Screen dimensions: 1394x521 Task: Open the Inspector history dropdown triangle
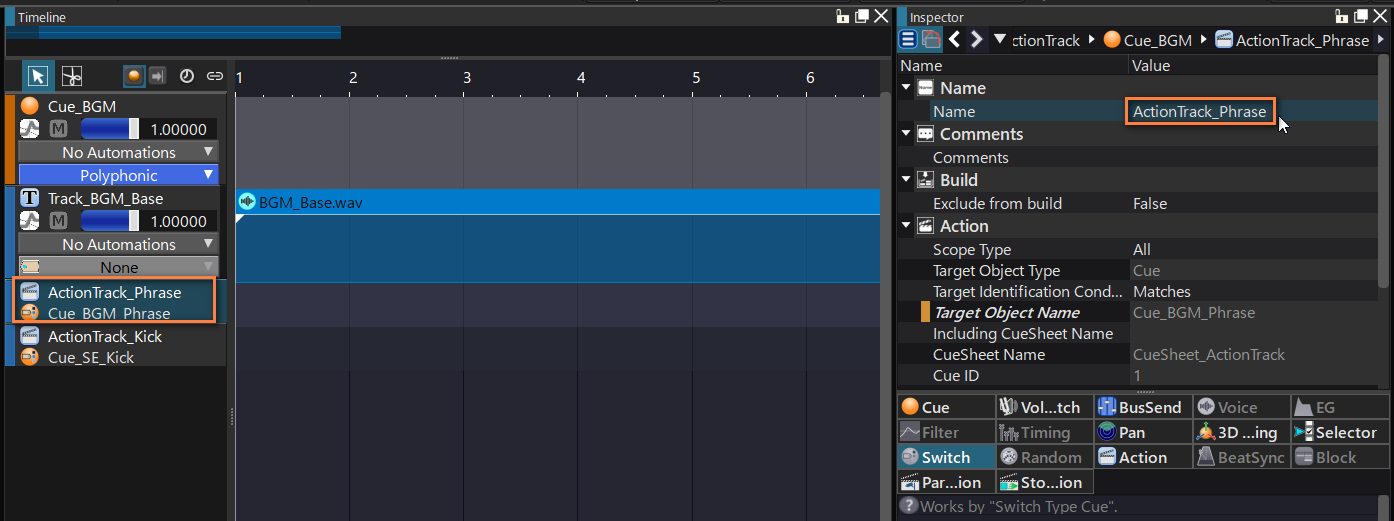(x=1000, y=40)
